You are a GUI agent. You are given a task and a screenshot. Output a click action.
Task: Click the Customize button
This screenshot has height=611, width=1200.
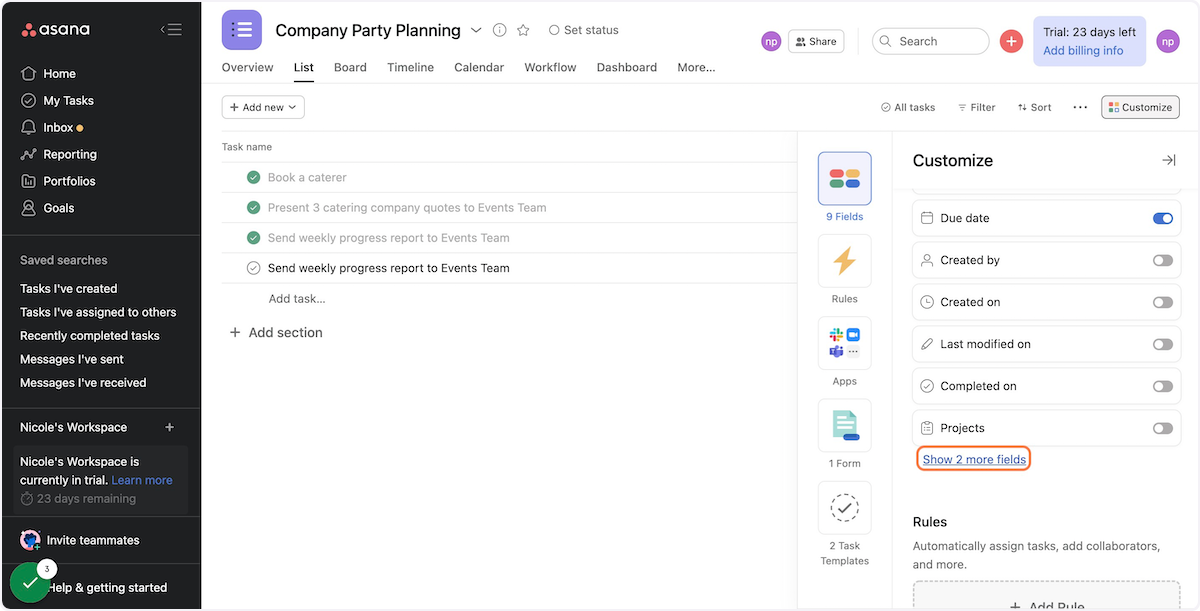pos(1140,107)
